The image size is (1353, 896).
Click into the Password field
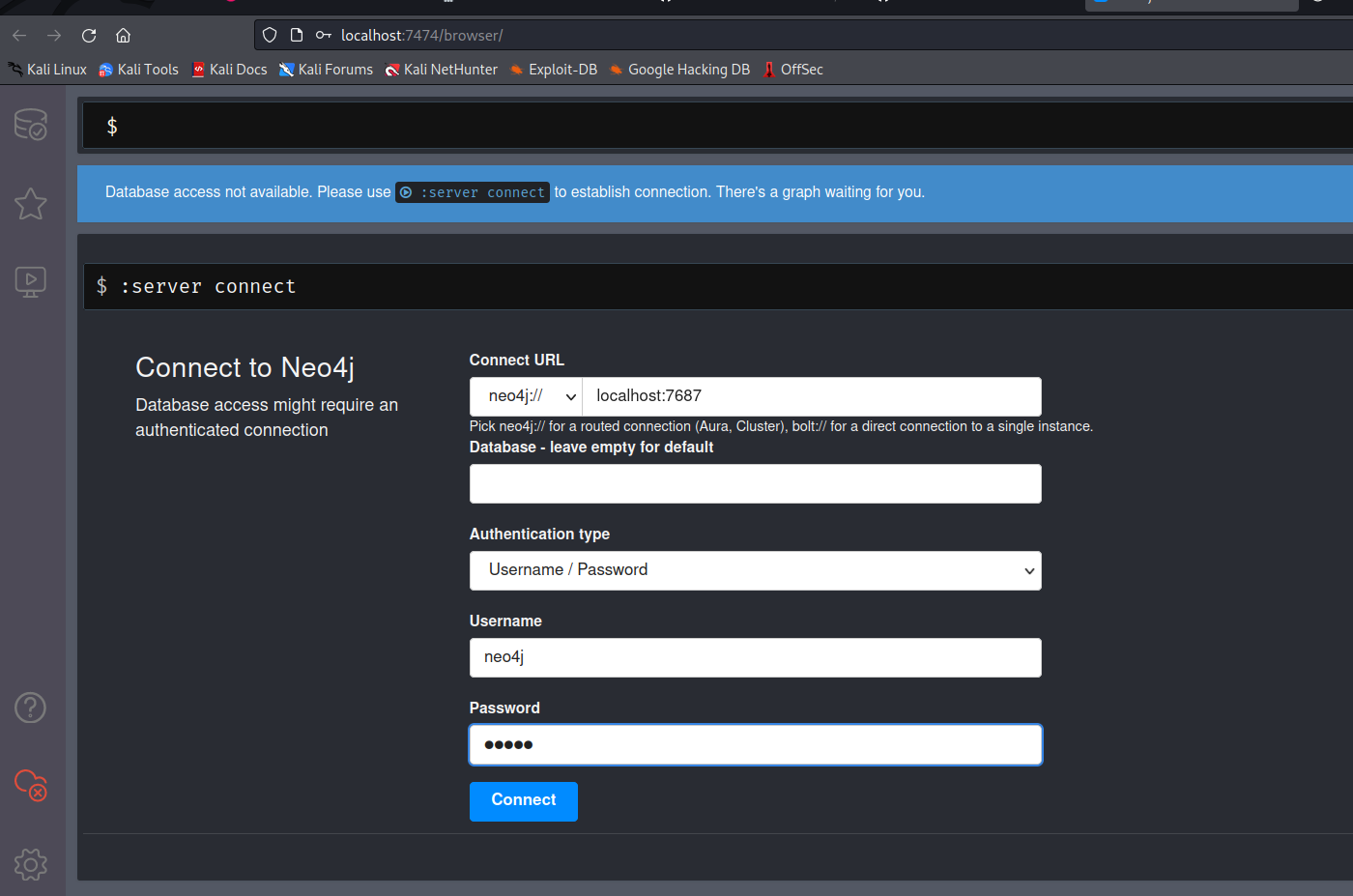[756, 744]
